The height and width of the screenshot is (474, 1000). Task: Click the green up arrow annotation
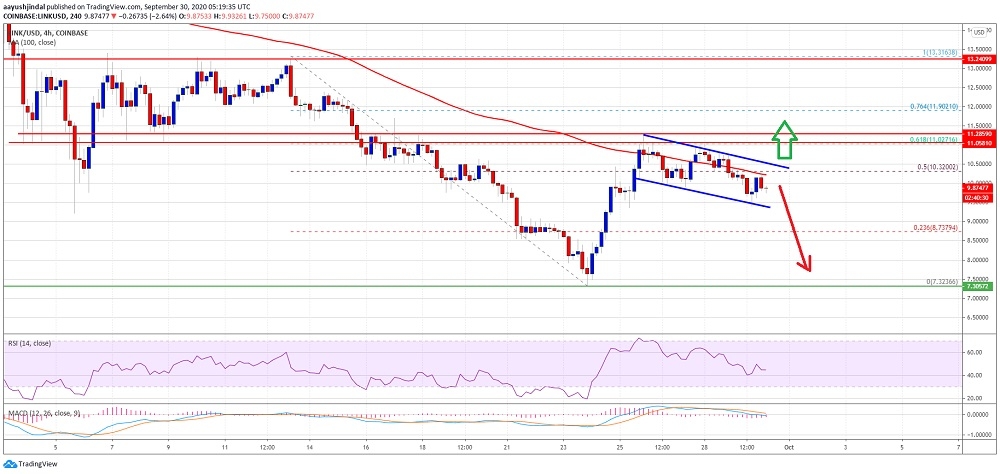787,139
